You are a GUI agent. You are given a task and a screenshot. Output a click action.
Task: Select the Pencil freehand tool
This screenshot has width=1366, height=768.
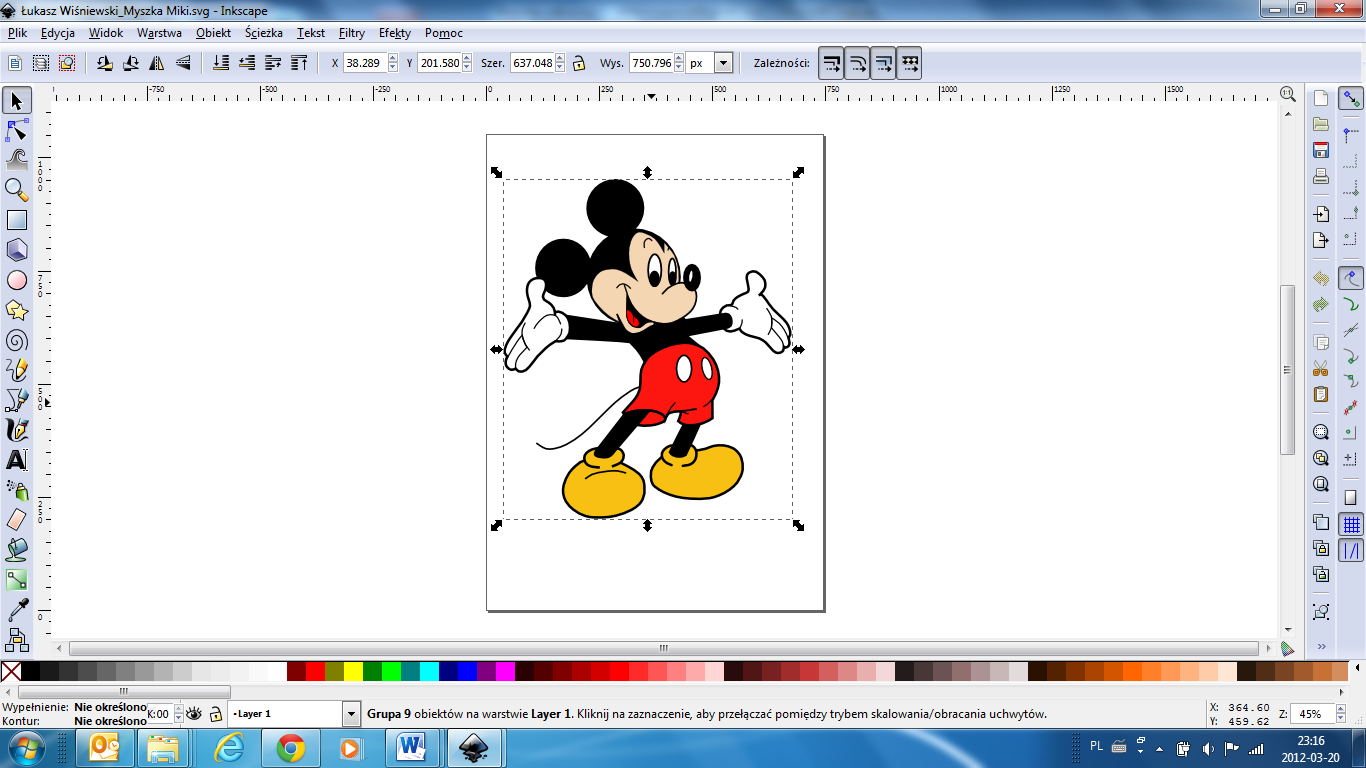tap(17, 370)
